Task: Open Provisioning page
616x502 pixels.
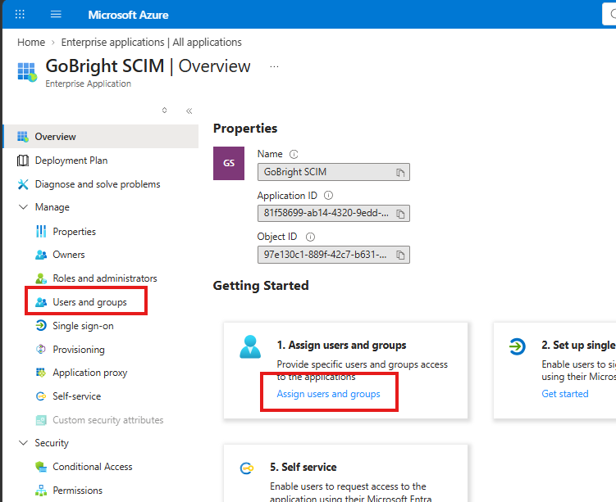Action: coord(79,349)
